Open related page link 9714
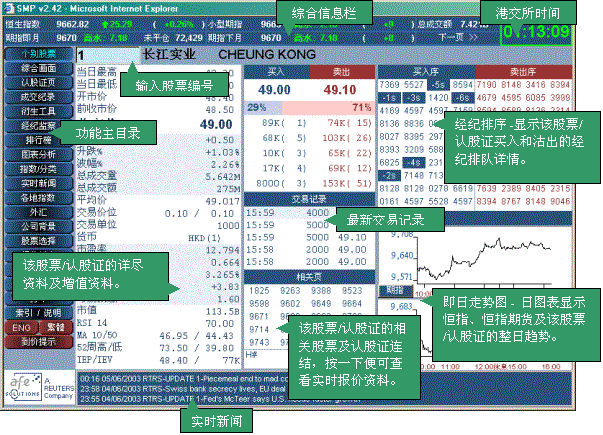This screenshot has width=603, height=435. [x=259, y=330]
